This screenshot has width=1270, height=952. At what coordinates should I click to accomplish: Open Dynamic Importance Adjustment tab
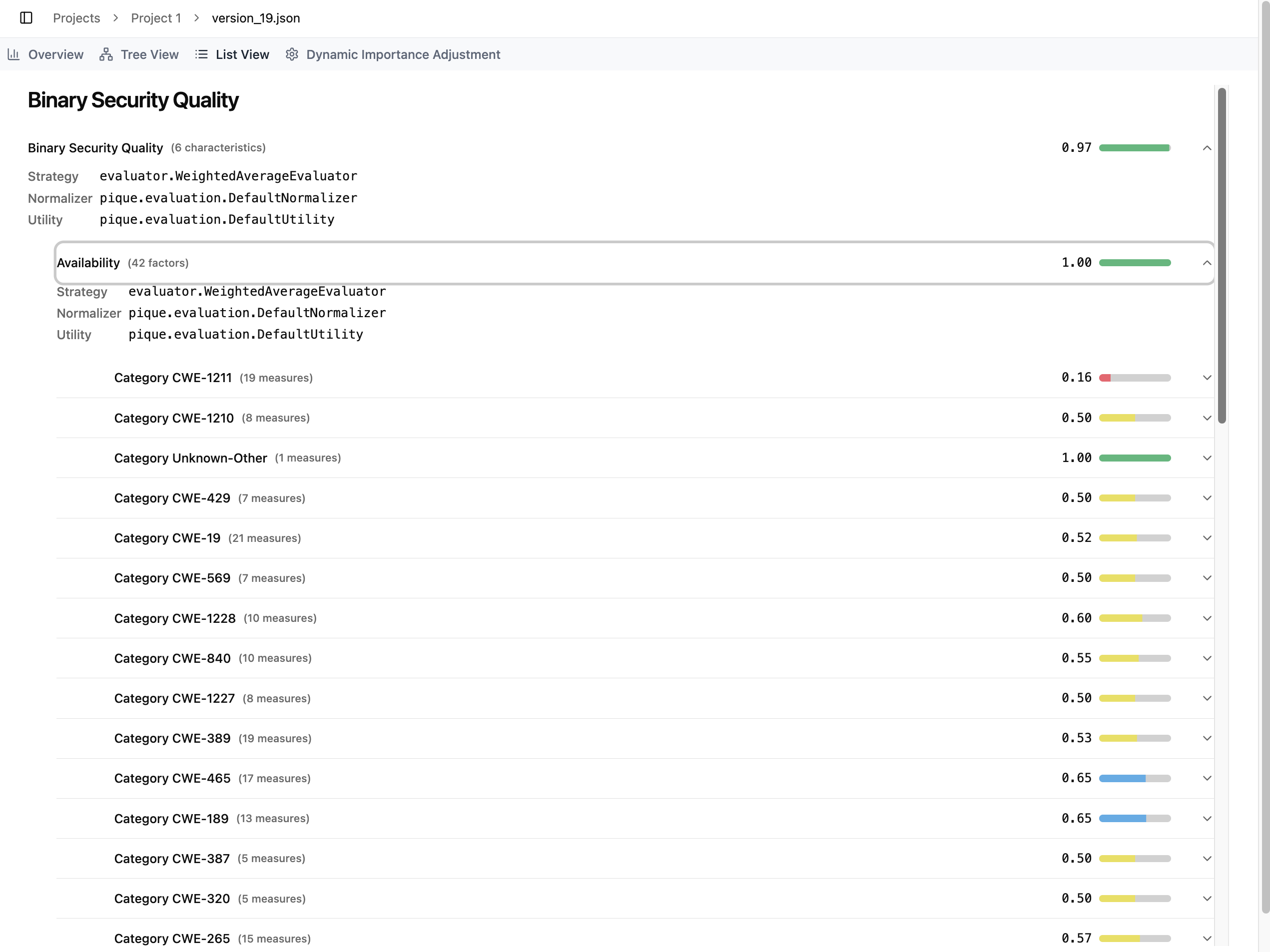coord(403,54)
